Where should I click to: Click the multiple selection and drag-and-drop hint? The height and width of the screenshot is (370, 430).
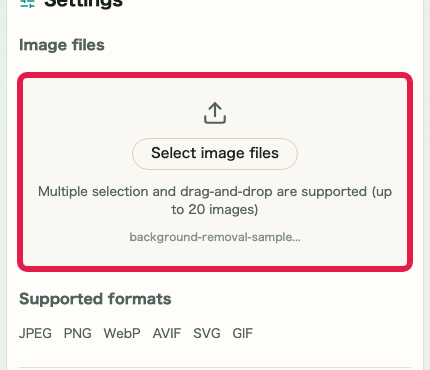pos(215,200)
